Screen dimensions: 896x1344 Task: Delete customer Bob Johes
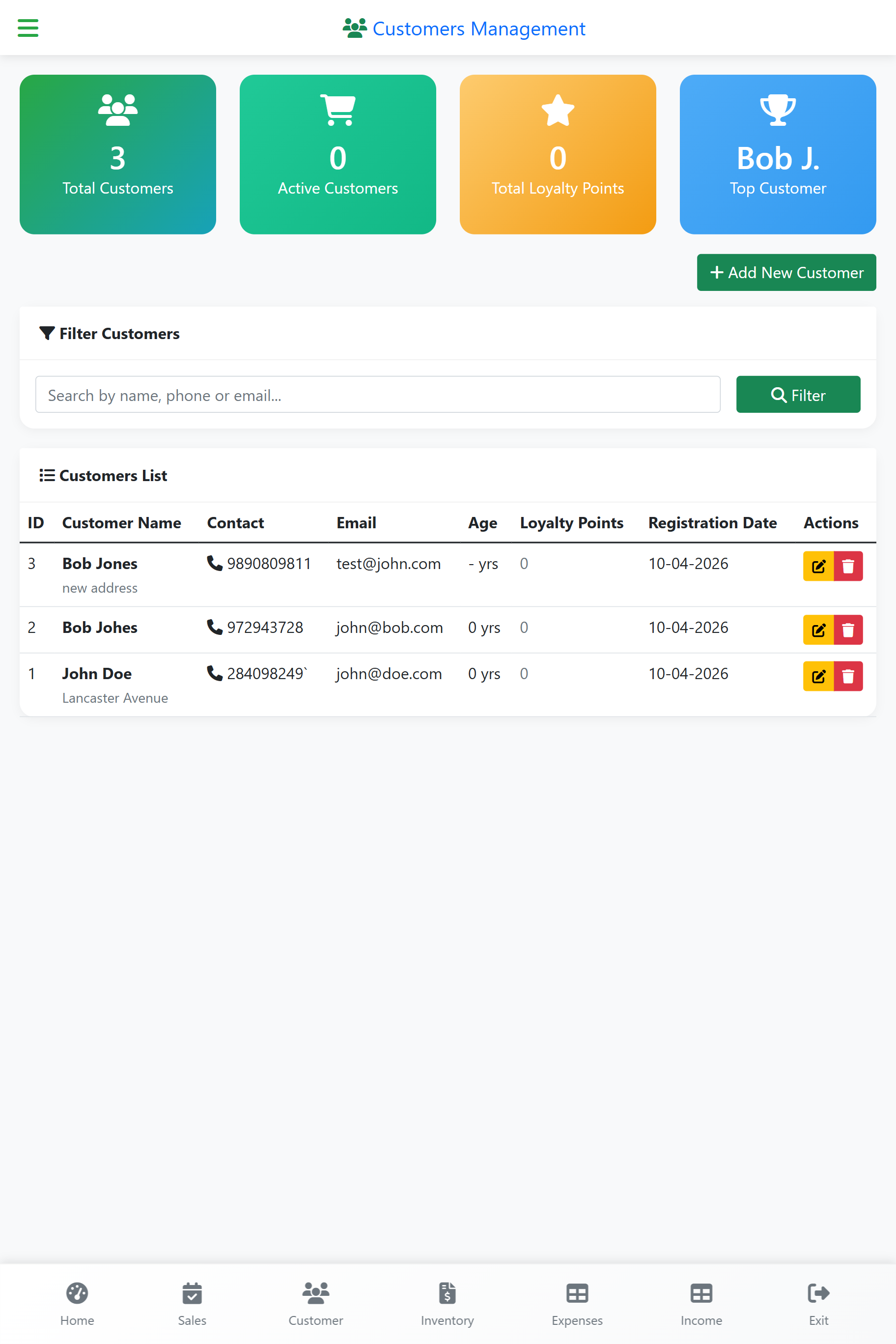tap(848, 630)
